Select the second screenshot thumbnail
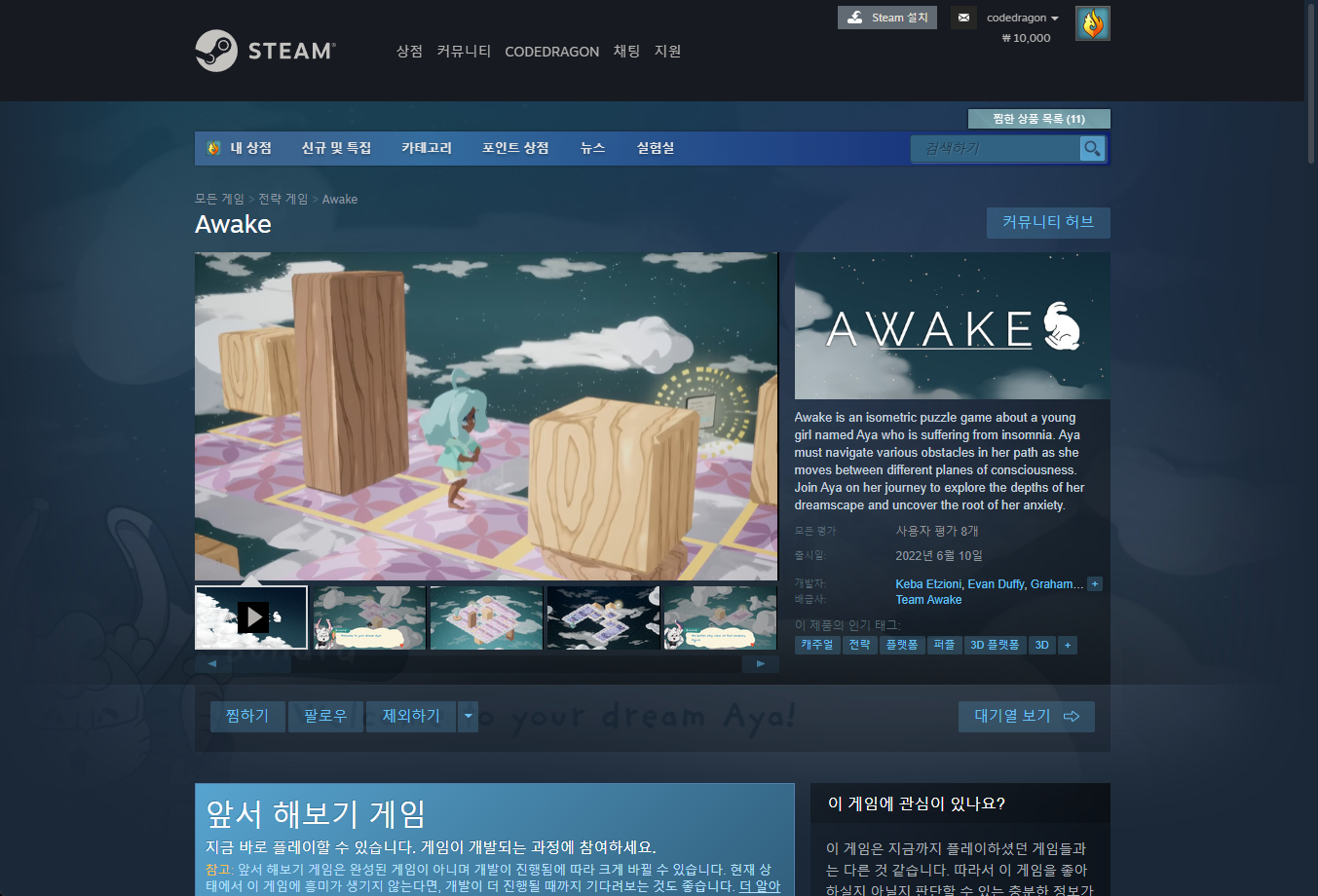This screenshot has width=1318, height=896. tap(369, 617)
